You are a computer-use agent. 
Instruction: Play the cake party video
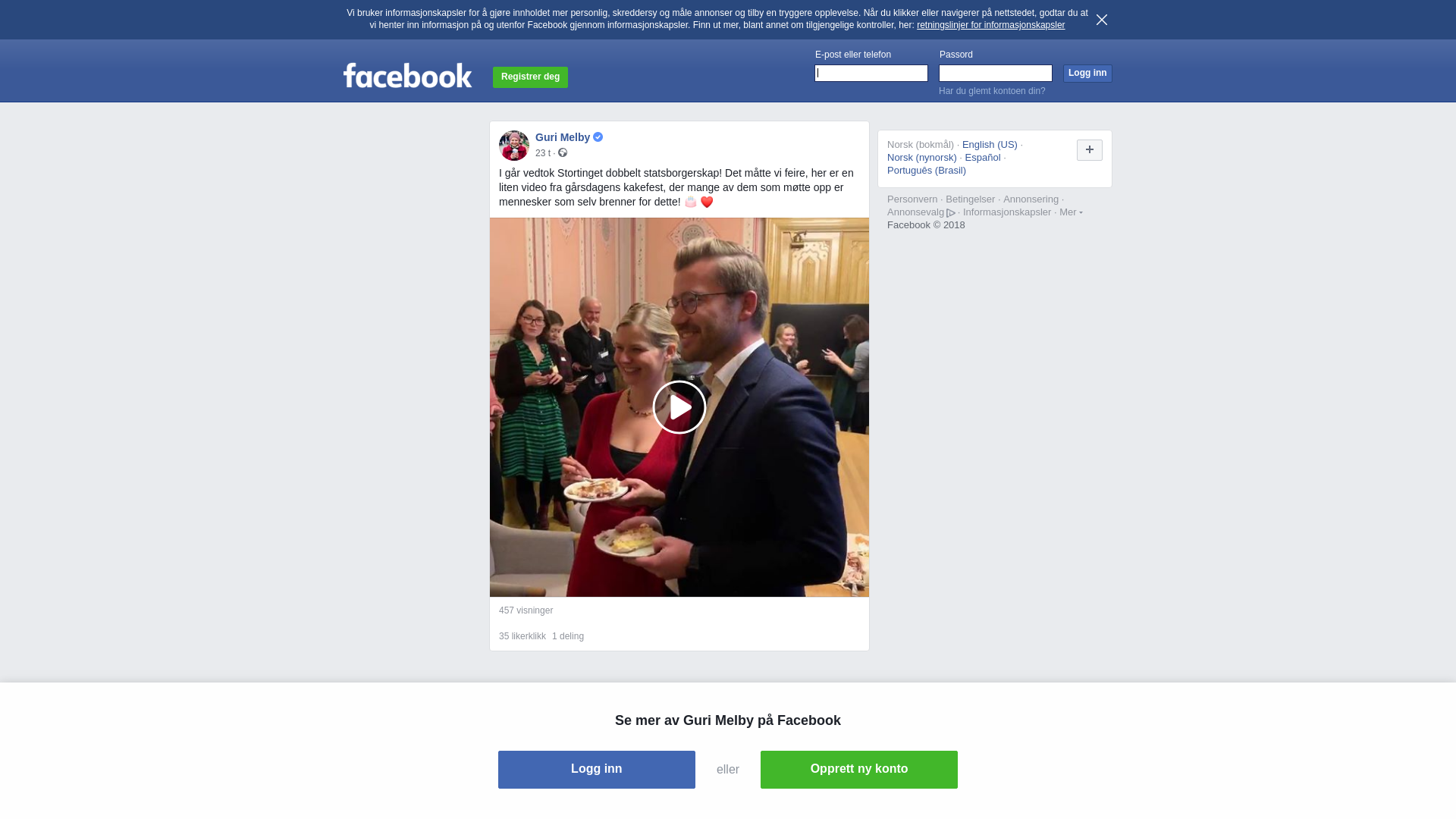point(679,407)
